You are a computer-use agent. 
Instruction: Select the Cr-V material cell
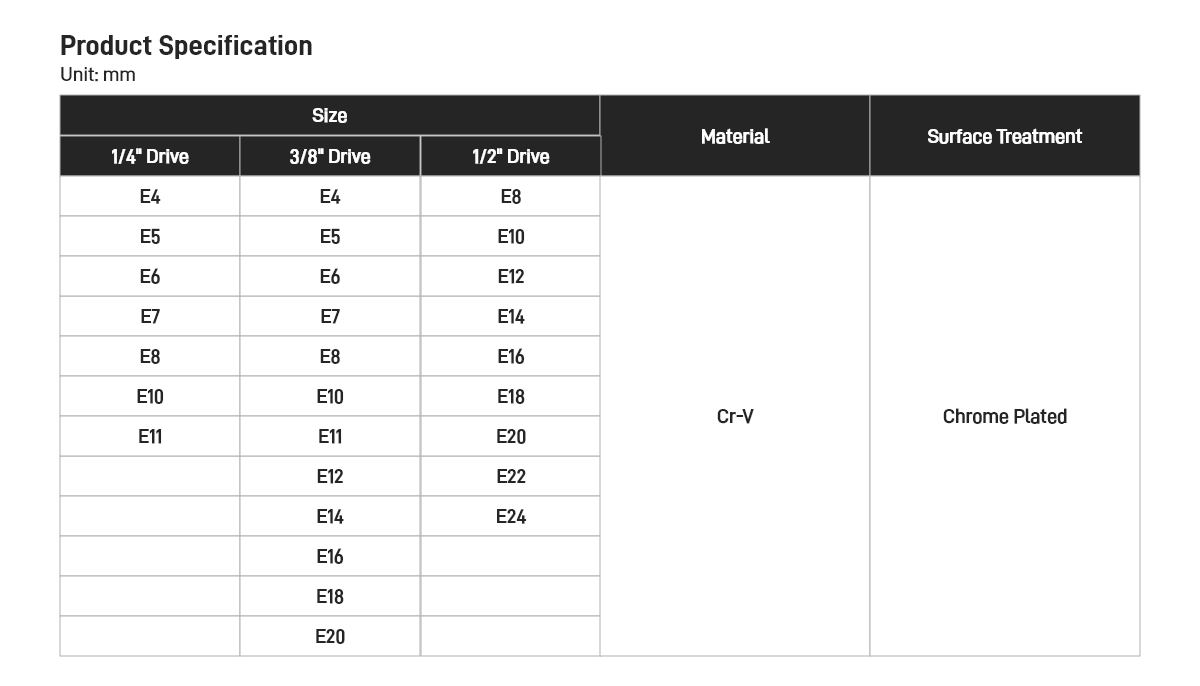click(x=735, y=416)
